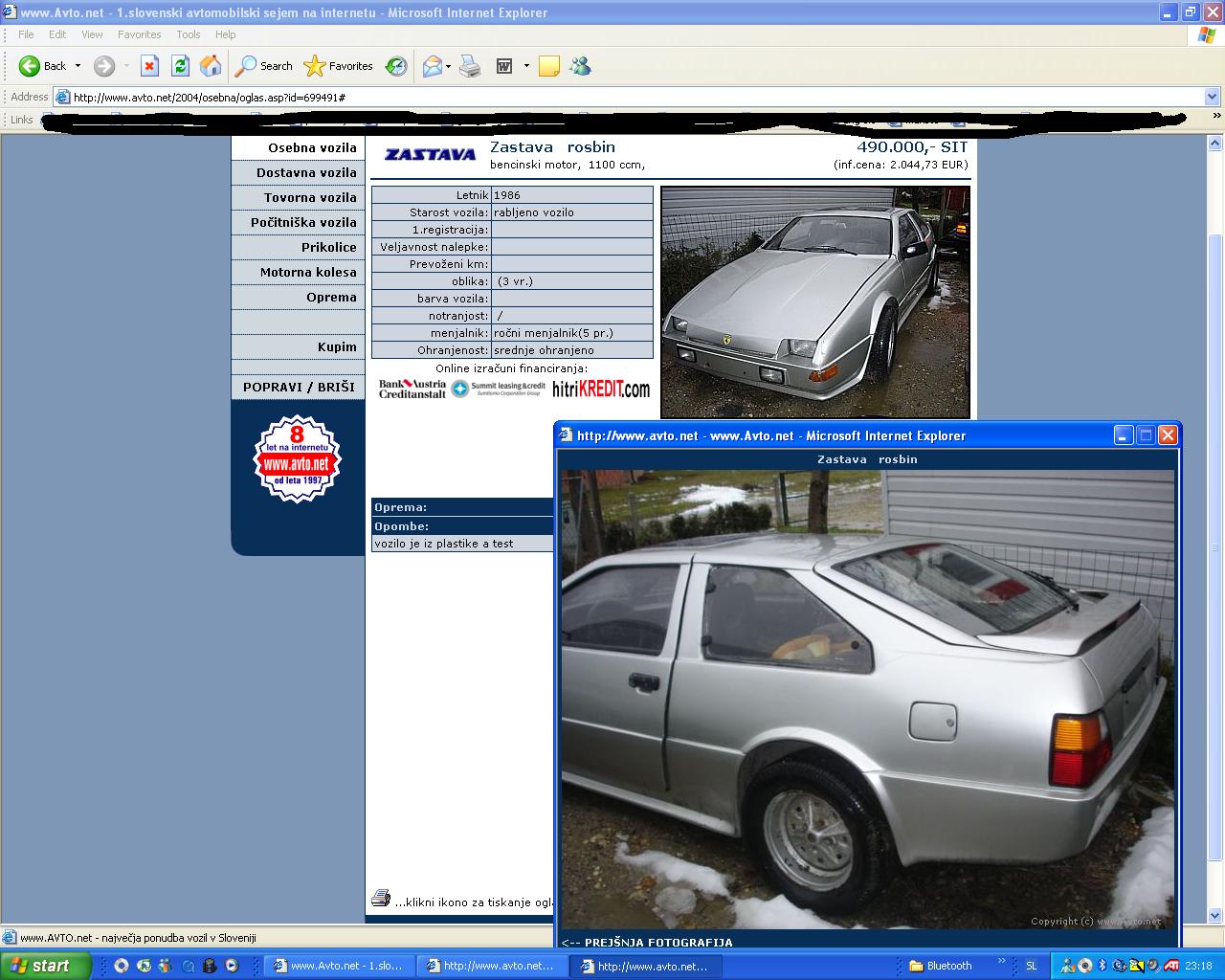Print the page using the printer toolbar icon
The height and width of the screenshot is (980, 1225).
tap(470, 66)
